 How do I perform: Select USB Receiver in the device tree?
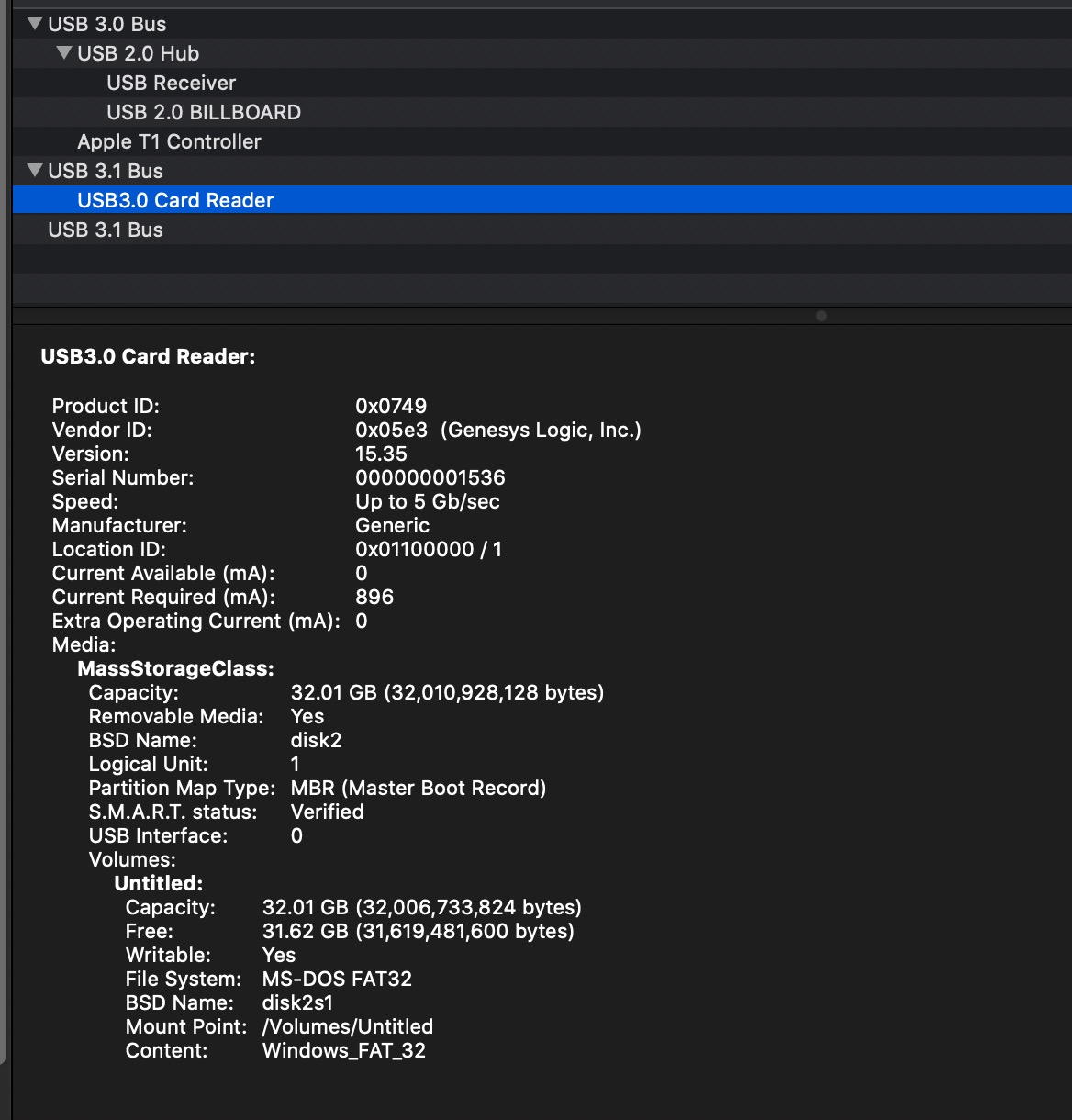(x=171, y=83)
